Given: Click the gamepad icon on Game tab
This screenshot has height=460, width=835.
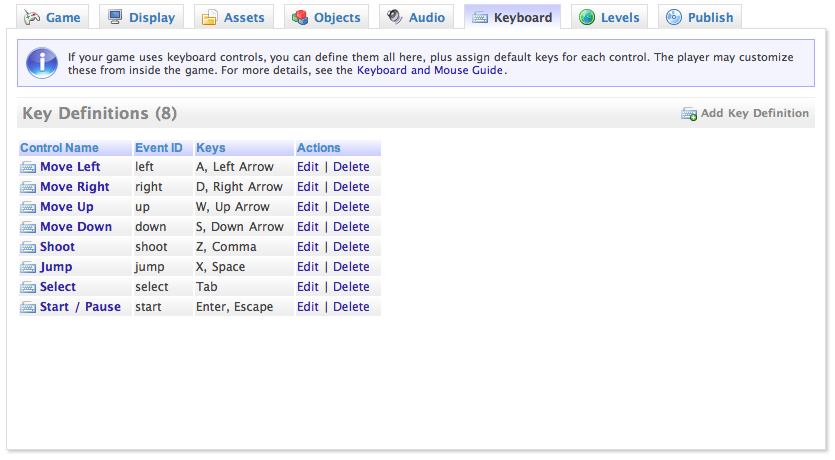Looking at the screenshot, I should click(x=32, y=17).
